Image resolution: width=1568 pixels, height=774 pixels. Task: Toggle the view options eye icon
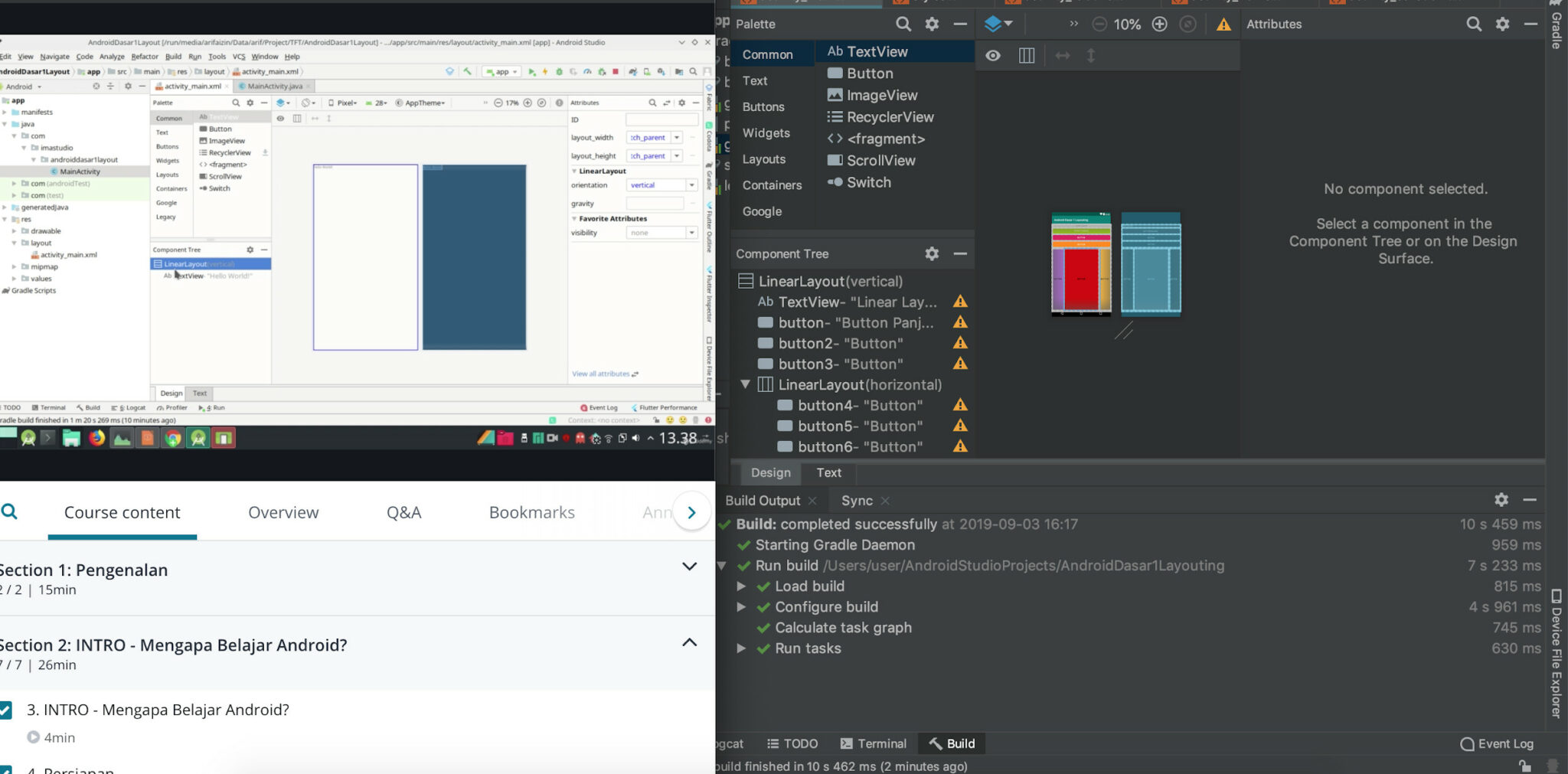992,55
